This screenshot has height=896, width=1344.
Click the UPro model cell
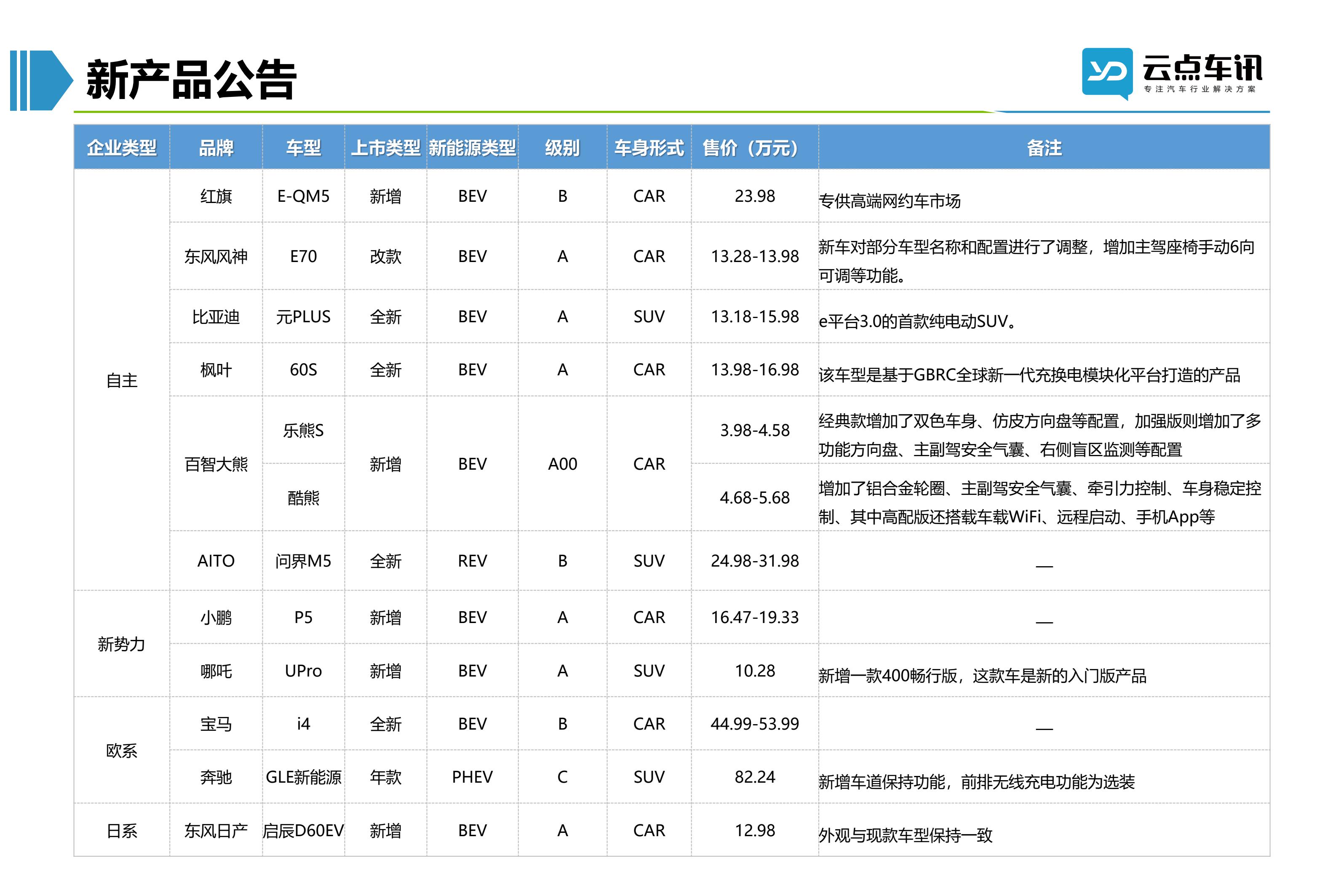[x=303, y=671]
